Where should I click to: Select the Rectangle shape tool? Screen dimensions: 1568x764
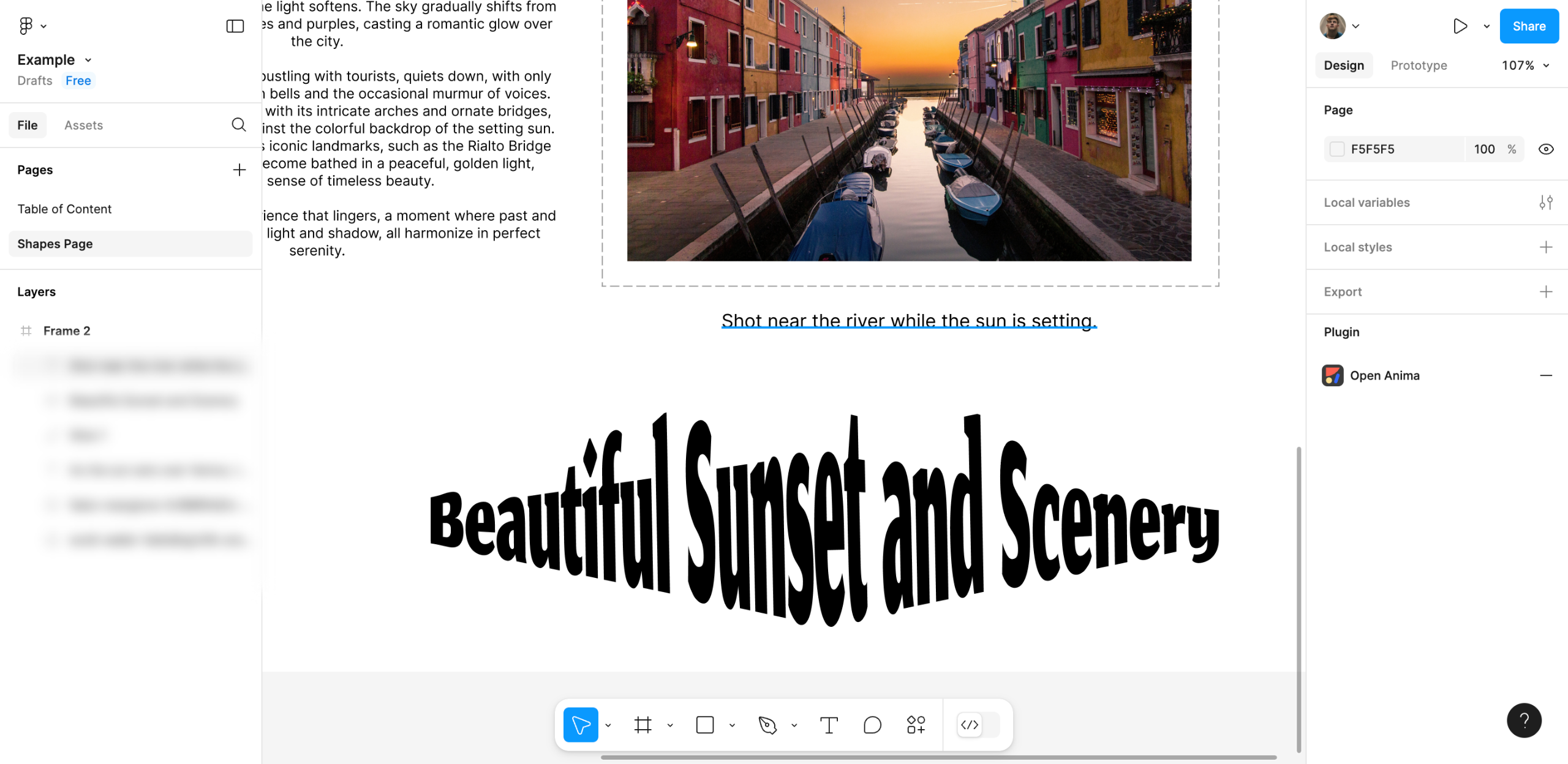[x=705, y=725]
